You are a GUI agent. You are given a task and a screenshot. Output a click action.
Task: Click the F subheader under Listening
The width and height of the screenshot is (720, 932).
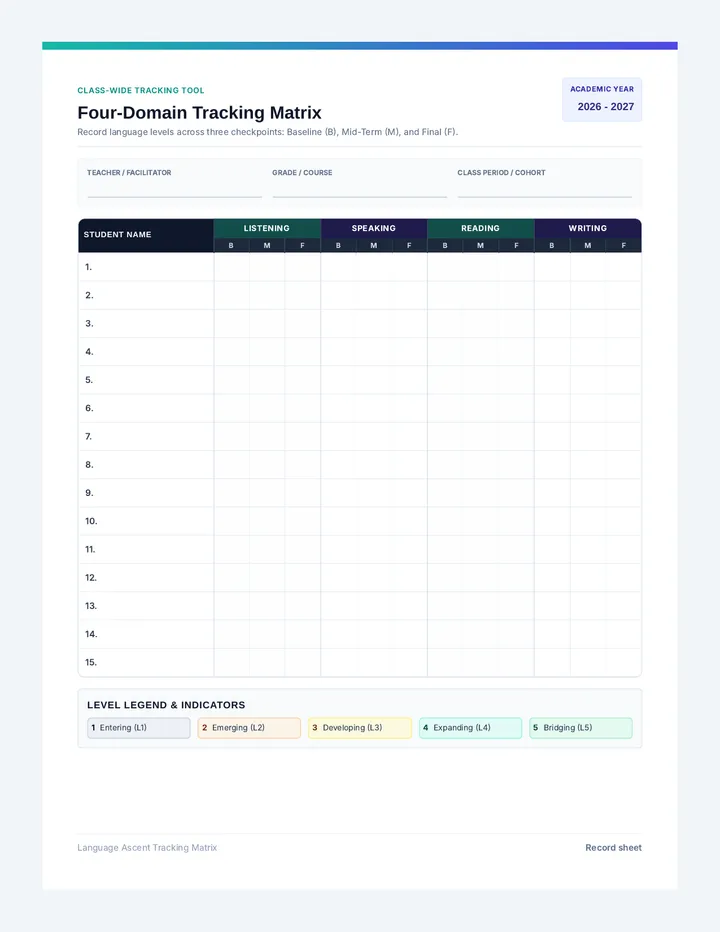[303, 245]
